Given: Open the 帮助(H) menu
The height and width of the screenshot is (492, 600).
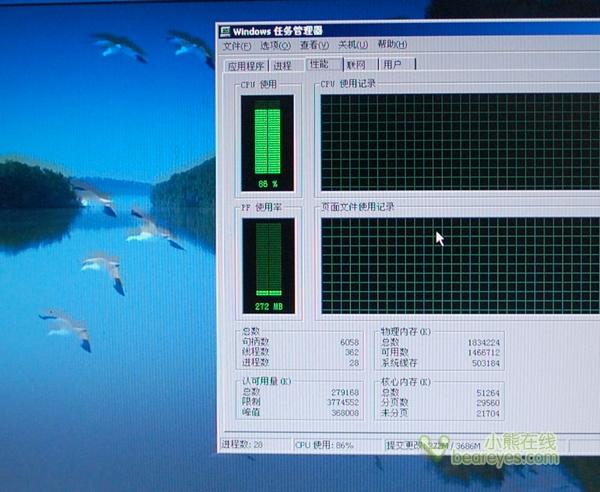Looking at the screenshot, I should pyautogui.click(x=392, y=44).
